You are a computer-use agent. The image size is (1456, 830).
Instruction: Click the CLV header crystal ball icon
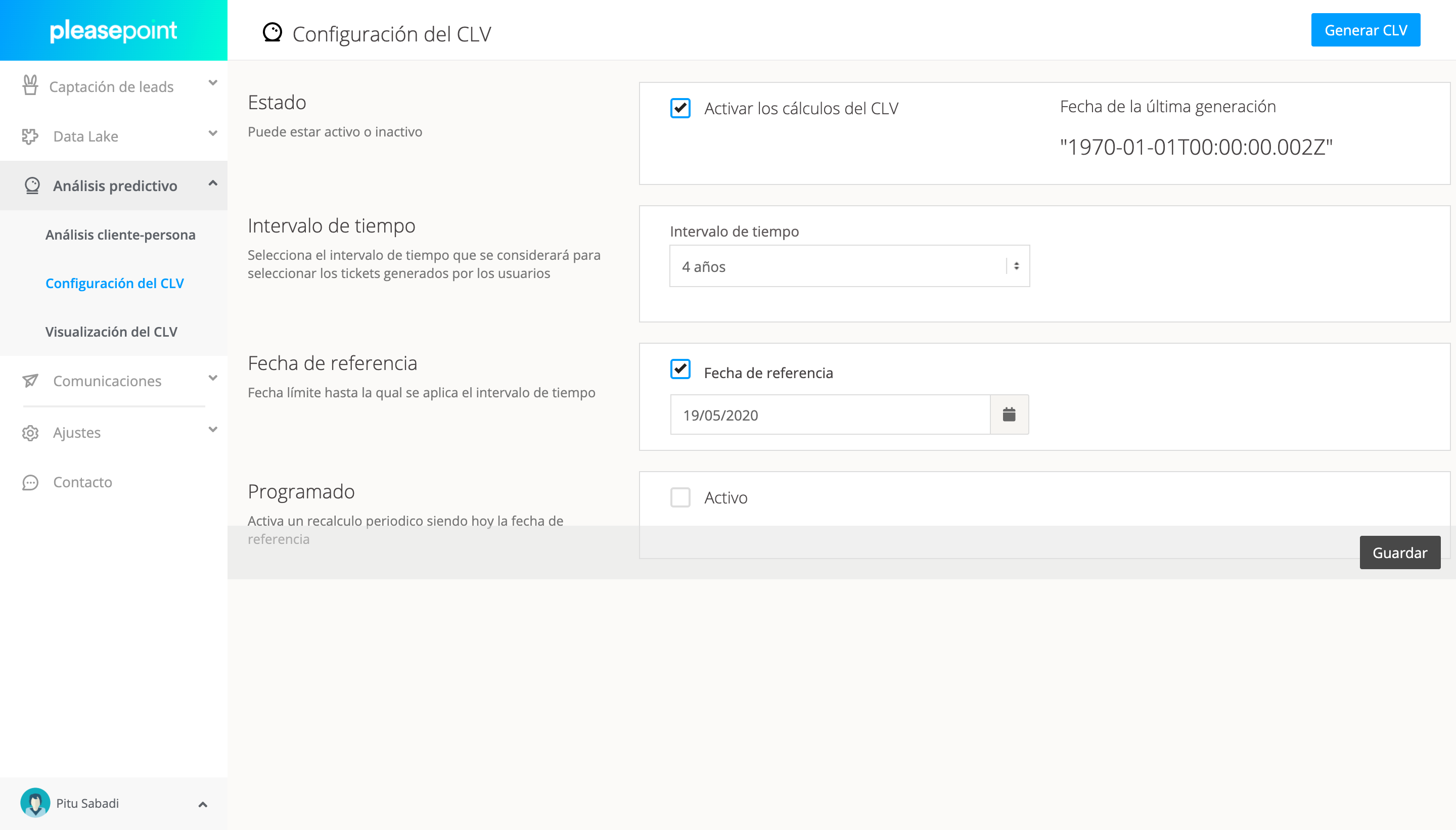(x=272, y=32)
